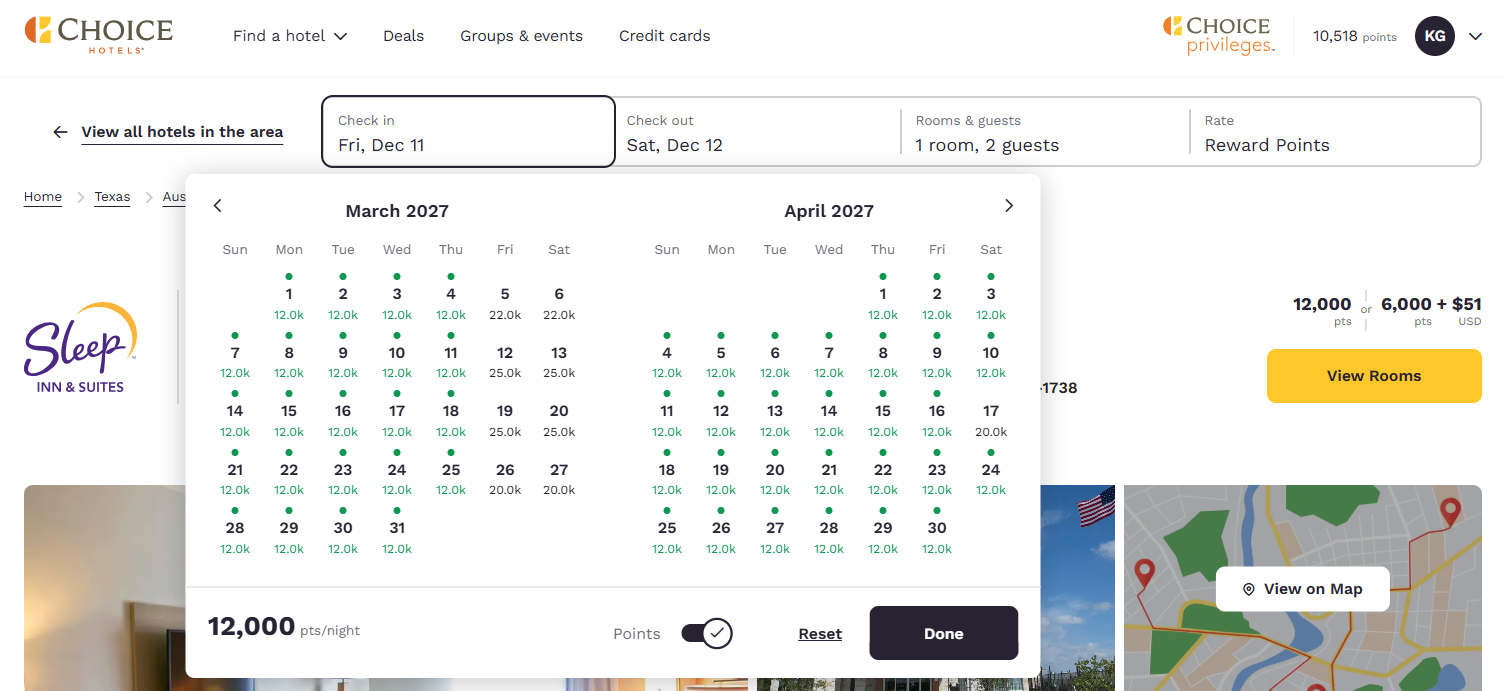Screen dimensions: 1503x691
Task: Click the Home breadcrumb
Action: 43,197
